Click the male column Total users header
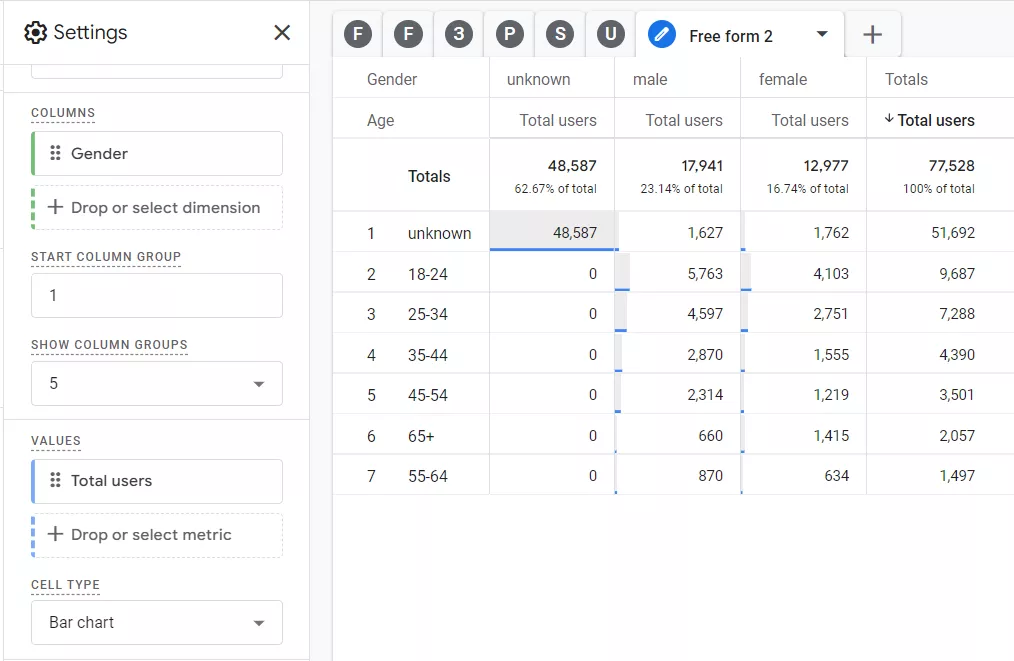The width and height of the screenshot is (1014, 661). tap(684, 120)
